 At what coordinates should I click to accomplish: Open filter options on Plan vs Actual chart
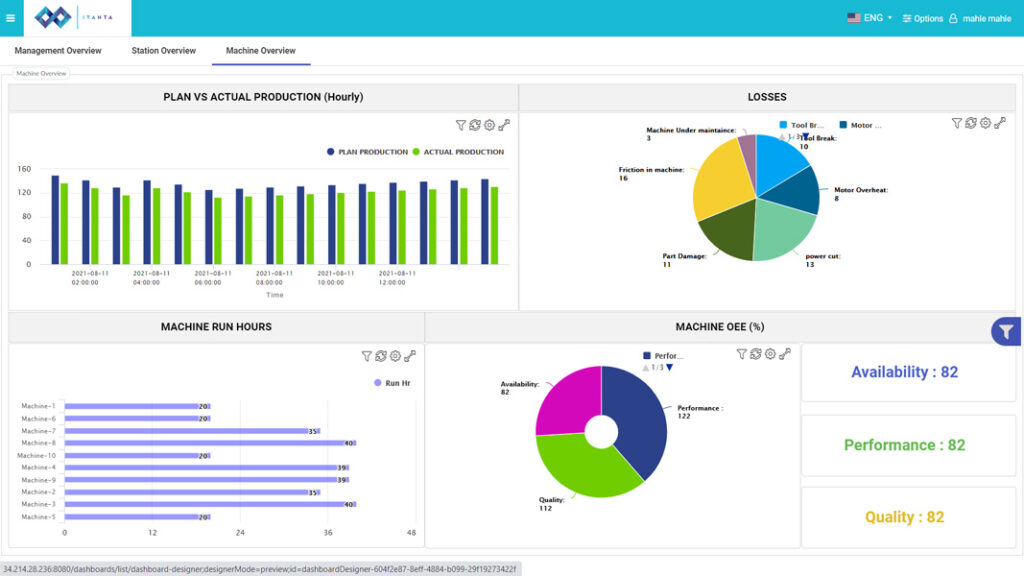460,125
